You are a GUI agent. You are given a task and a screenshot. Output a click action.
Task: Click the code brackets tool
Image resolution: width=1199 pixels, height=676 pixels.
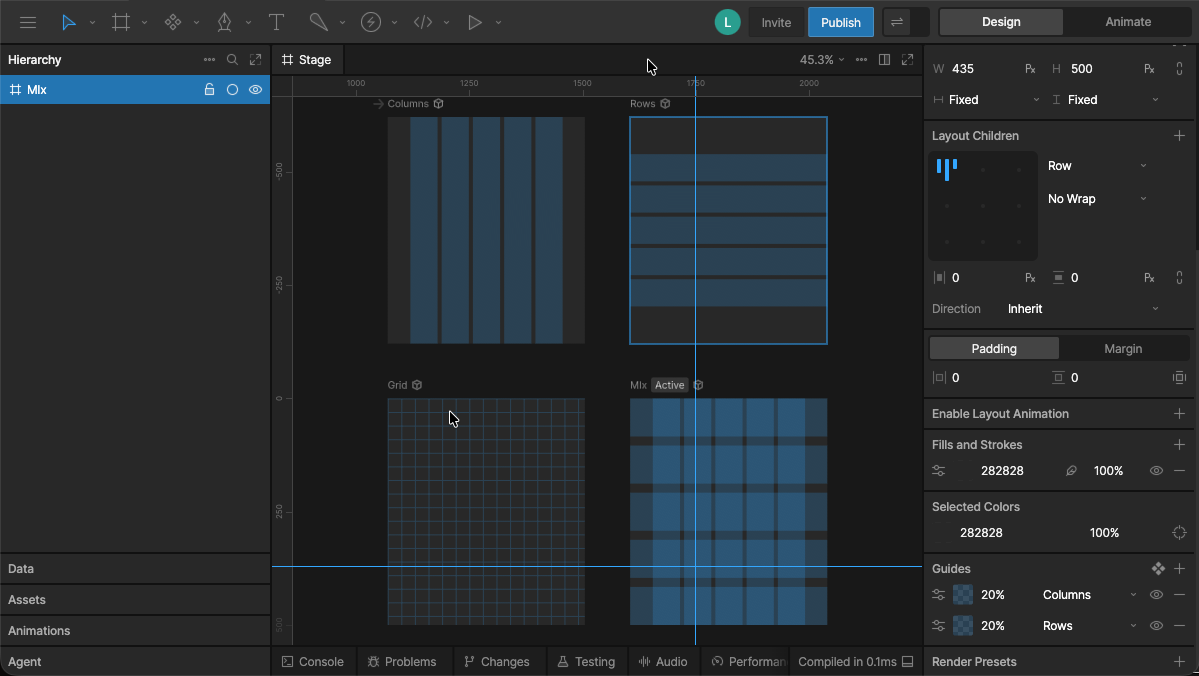coord(423,22)
